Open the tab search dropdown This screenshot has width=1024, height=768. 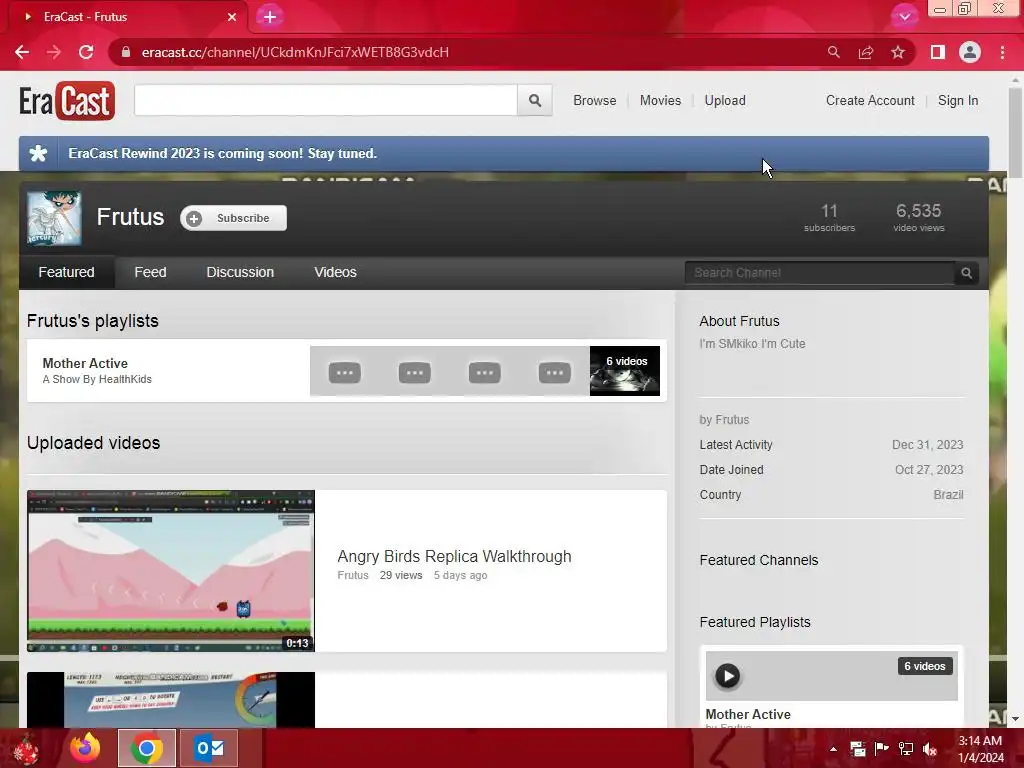[904, 17]
